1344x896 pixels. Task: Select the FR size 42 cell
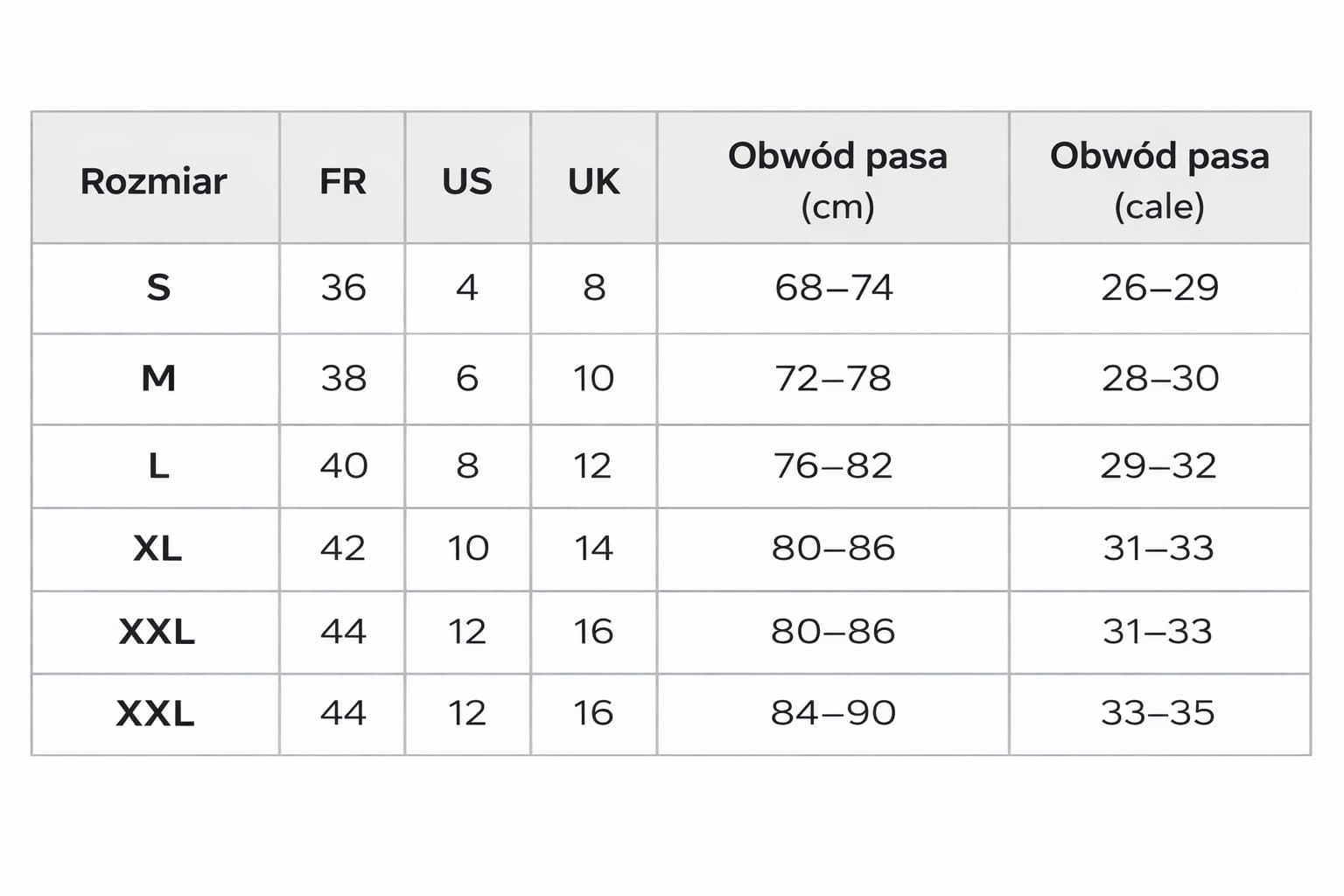click(342, 548)
